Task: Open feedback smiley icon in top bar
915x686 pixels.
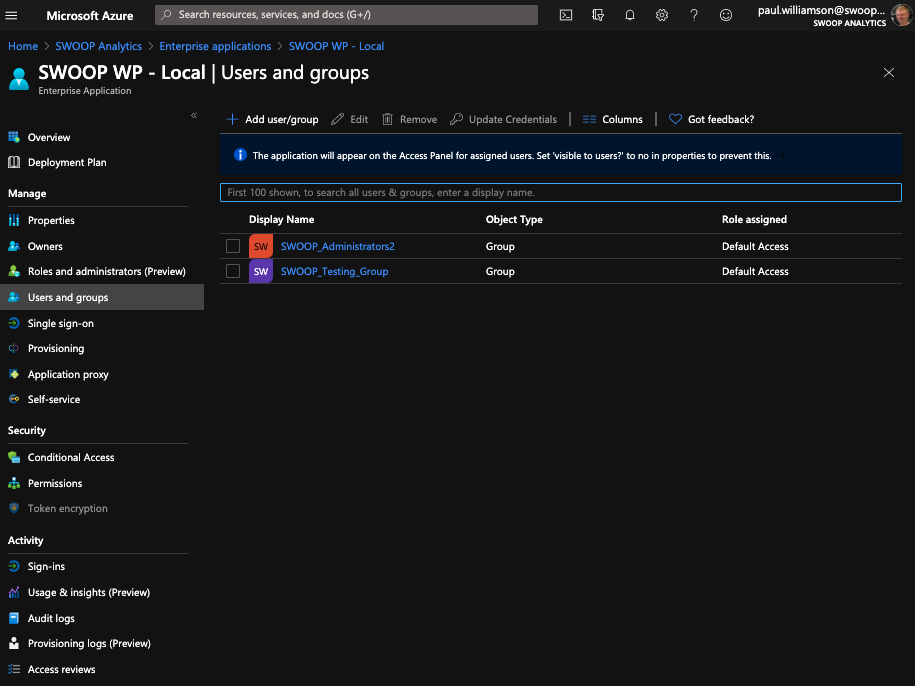Action: point(725,15)
